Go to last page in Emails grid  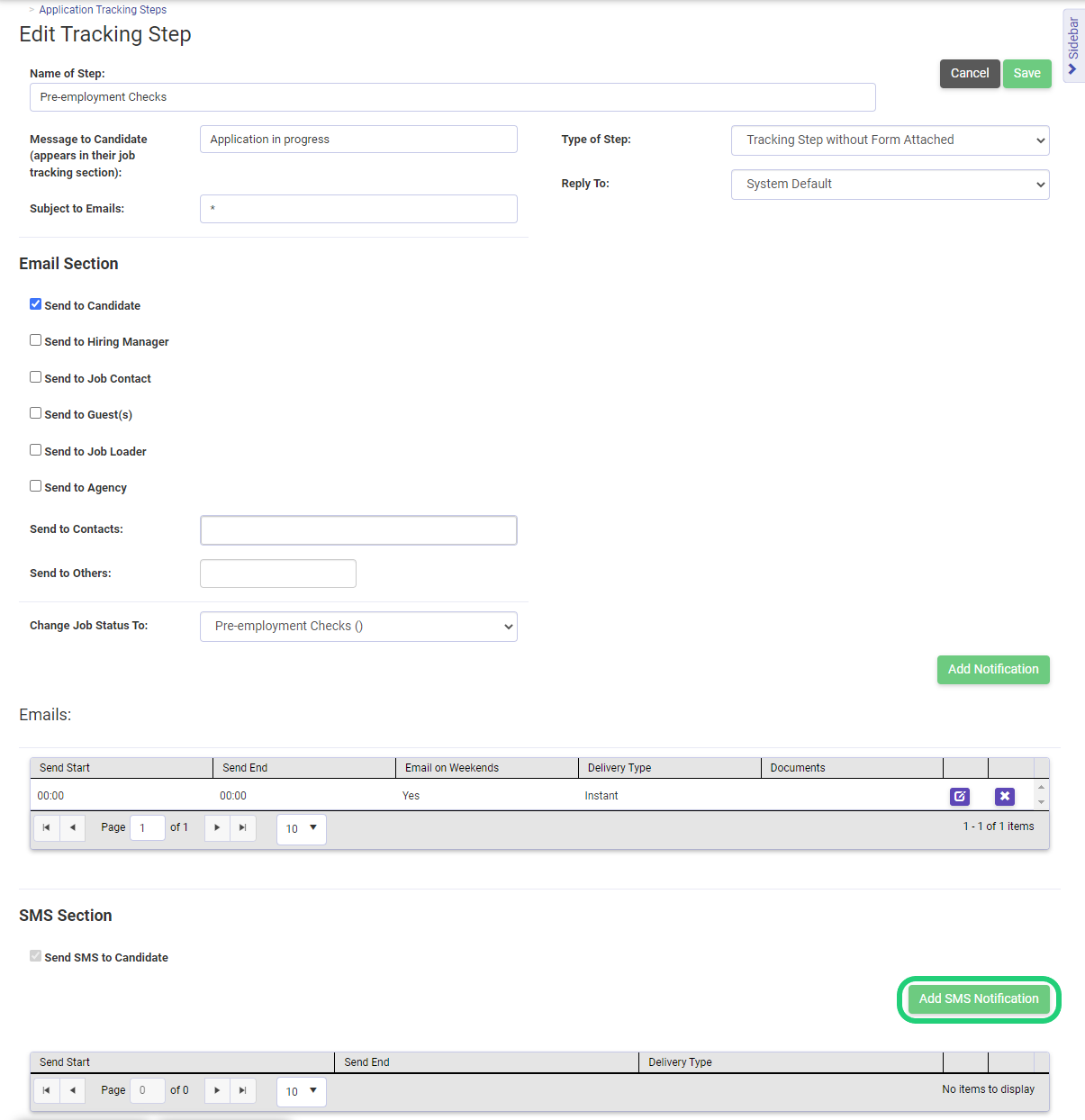tap(243, 827)
